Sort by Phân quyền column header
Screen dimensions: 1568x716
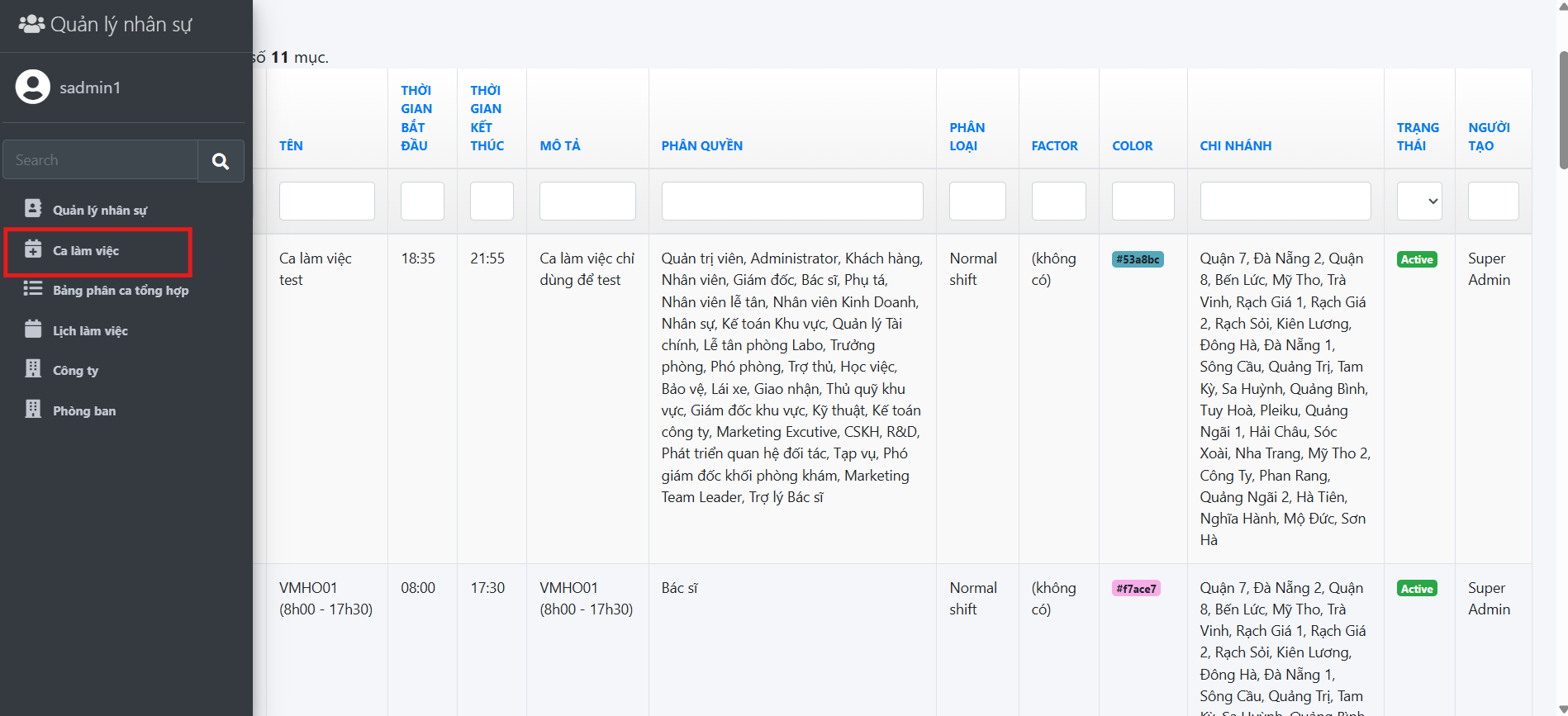701,146
